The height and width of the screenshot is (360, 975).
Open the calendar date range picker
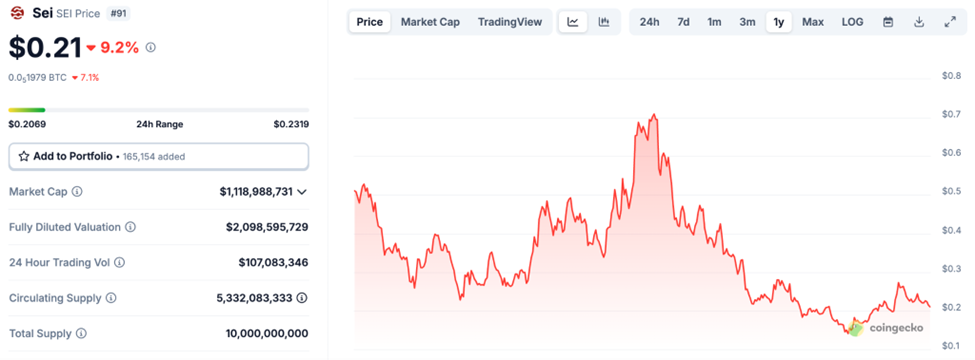888,22
